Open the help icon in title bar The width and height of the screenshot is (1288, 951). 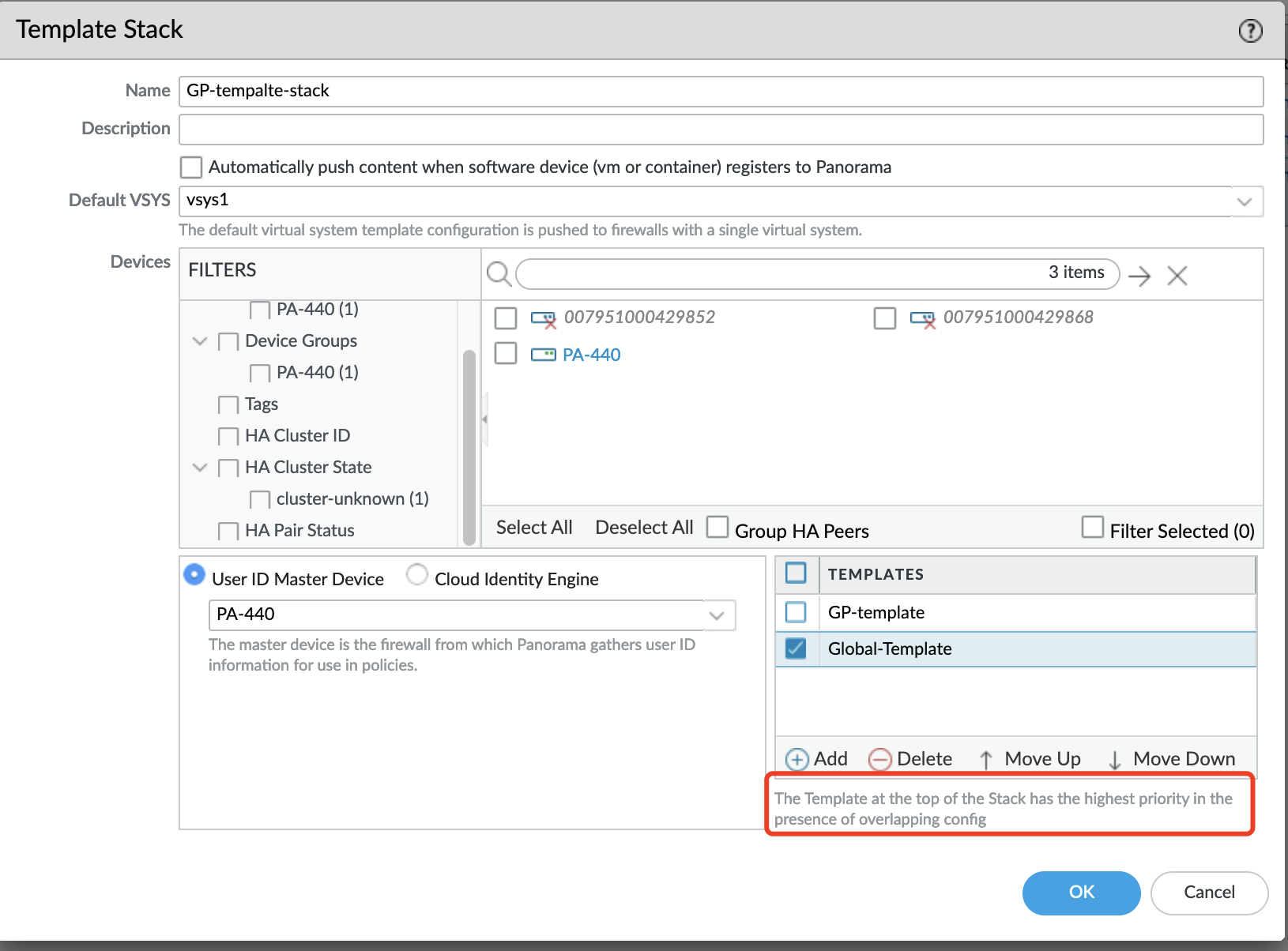tap(1250, 31)
